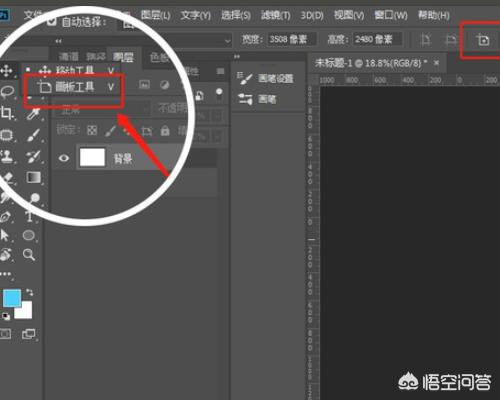
Task: Select the Horizontal Type tool
Action: click(x=29, y=217)
